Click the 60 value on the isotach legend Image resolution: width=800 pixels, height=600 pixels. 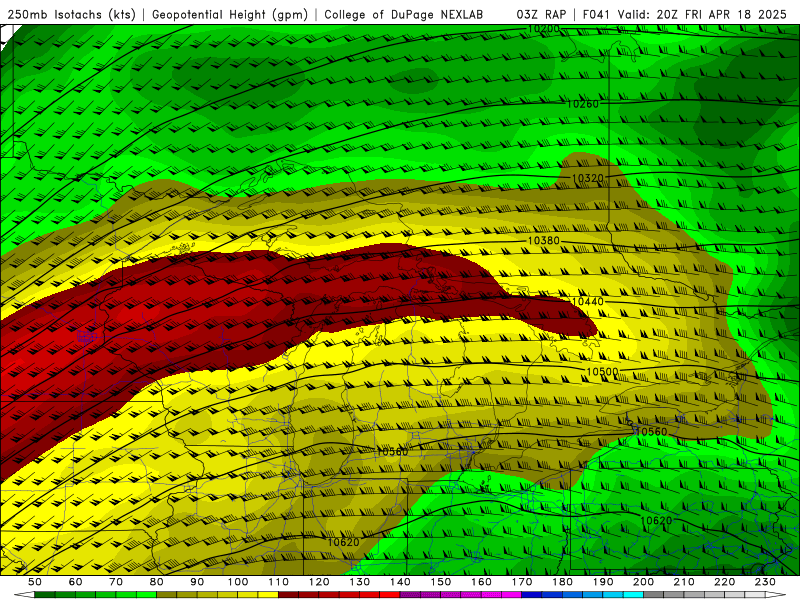coord(75,582)
